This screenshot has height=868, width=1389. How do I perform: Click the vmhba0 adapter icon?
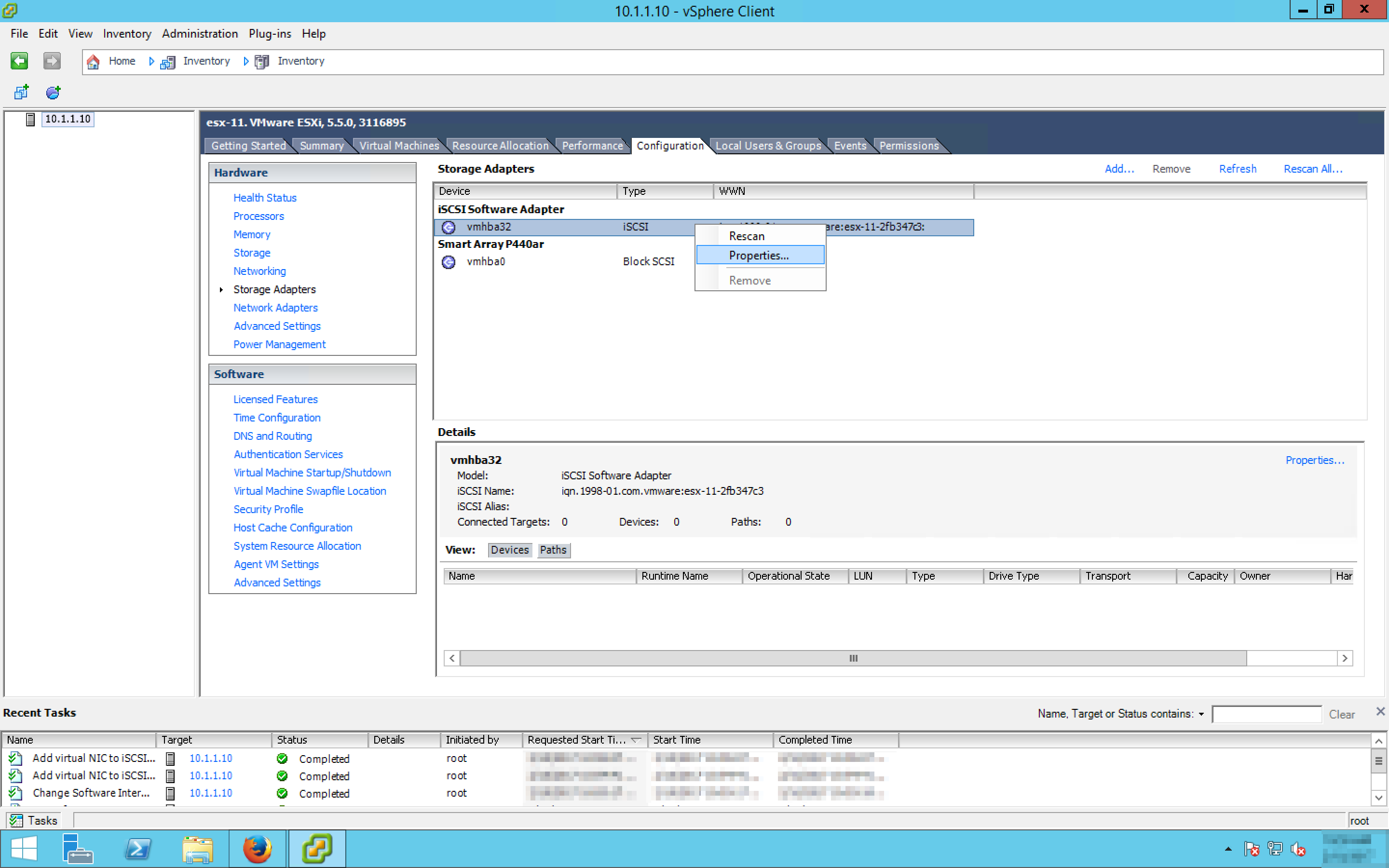(448, 262)
